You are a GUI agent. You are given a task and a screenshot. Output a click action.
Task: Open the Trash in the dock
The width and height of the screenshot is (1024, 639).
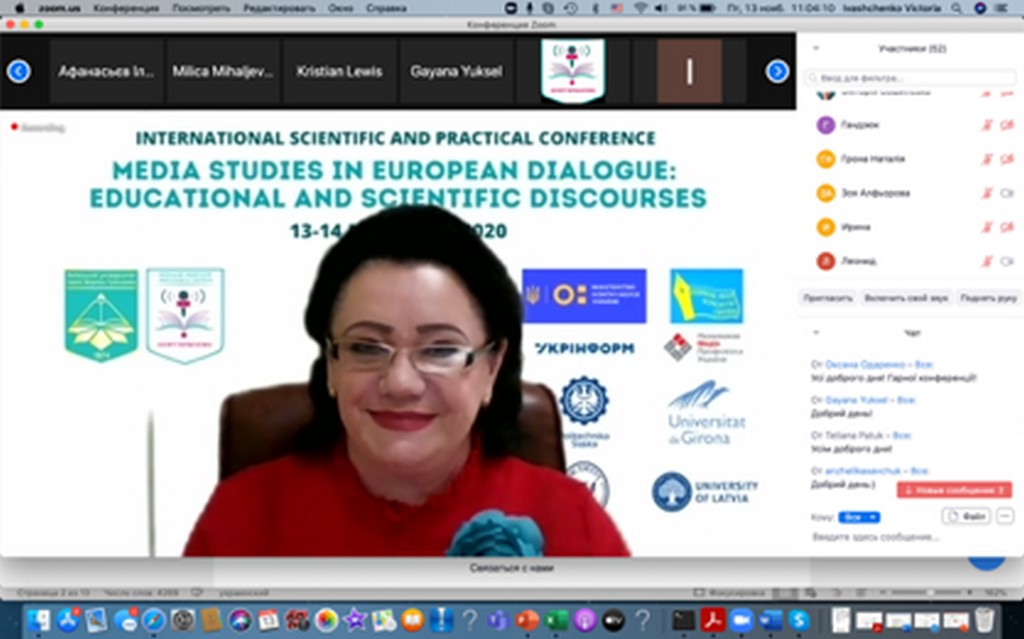pos(983,620)
